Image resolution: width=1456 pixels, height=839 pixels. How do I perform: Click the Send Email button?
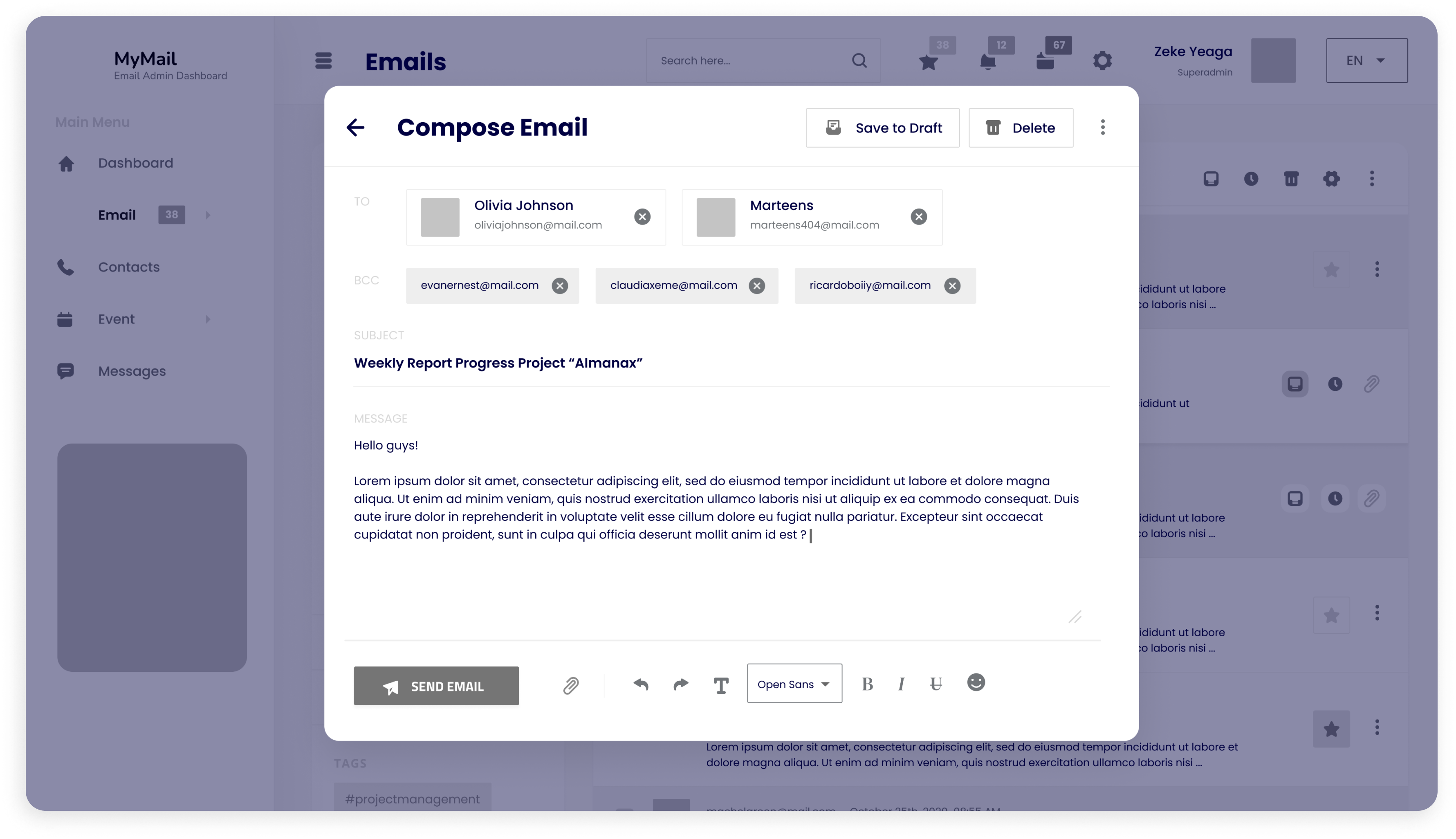click(436, 686)
